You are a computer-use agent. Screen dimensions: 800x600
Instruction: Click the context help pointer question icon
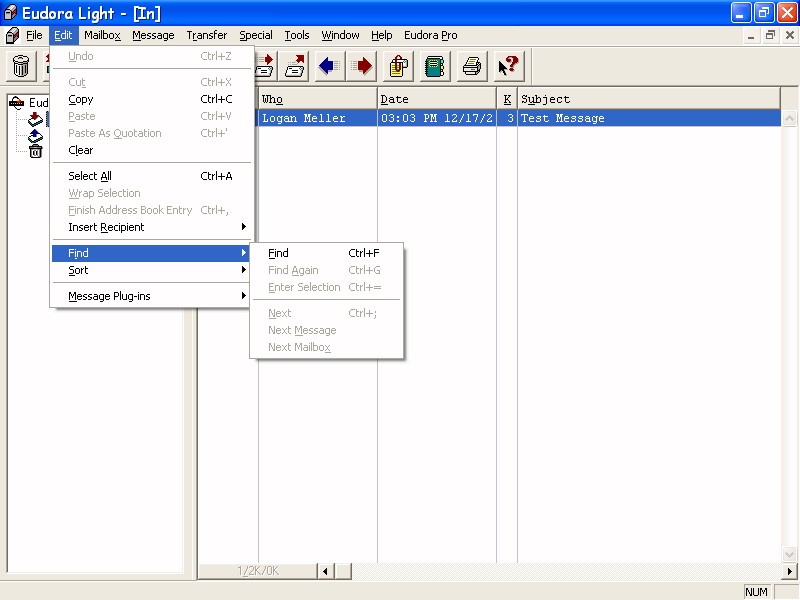pos(508,66)
